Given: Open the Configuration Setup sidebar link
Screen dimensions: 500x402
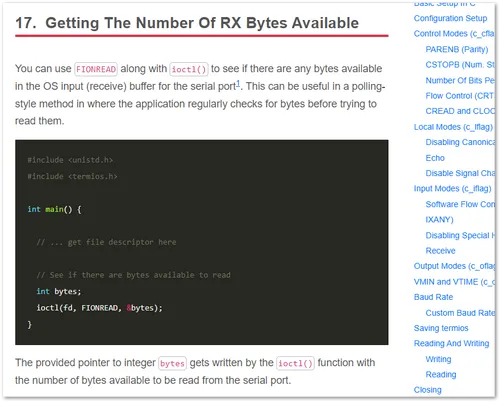Looking at the screenshot, I should point(450,18).
